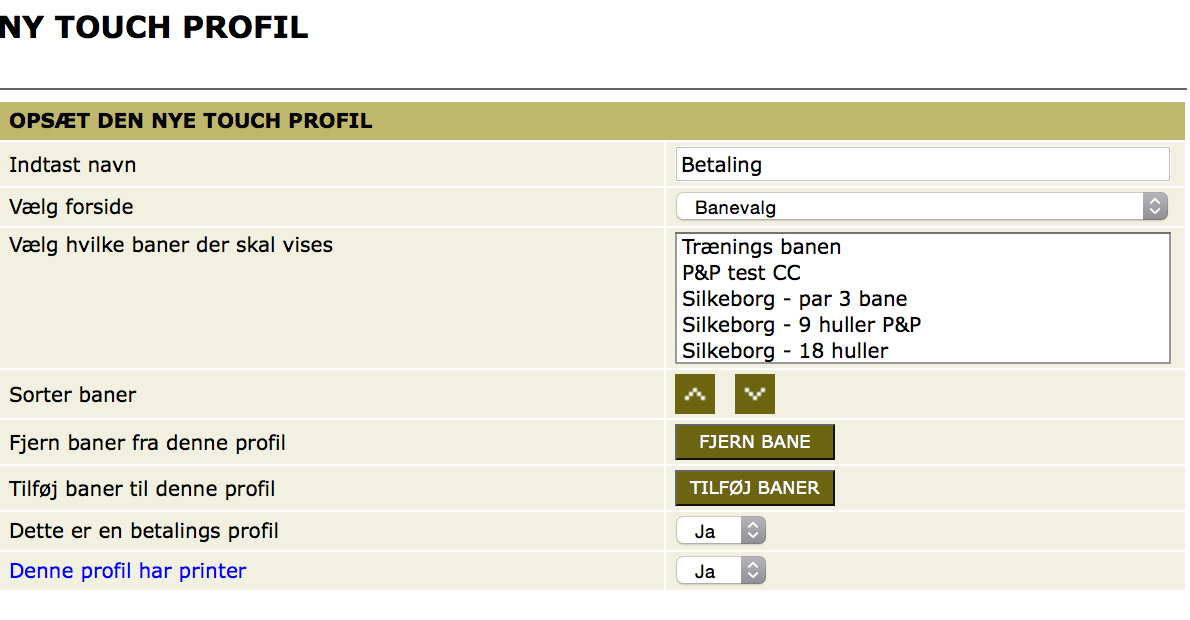The height and width of the screenshot is (620, 1190).
Task: Click the 'Sorter baner' label
Action: [73, 395]
